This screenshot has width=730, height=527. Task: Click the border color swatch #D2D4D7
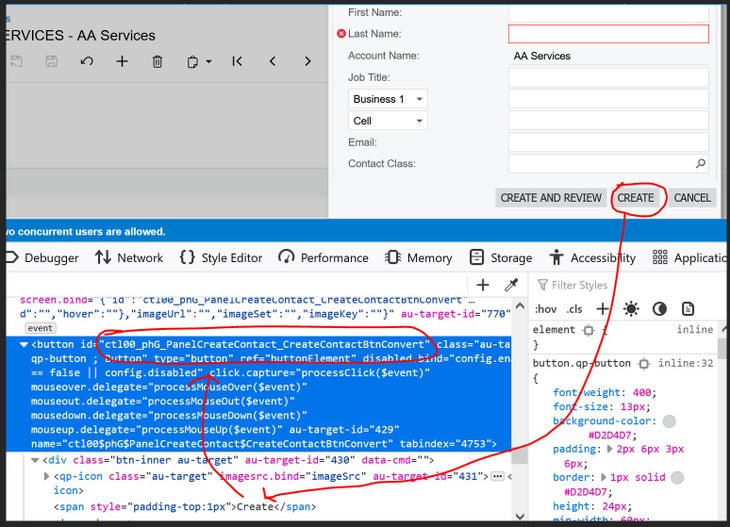677,478
